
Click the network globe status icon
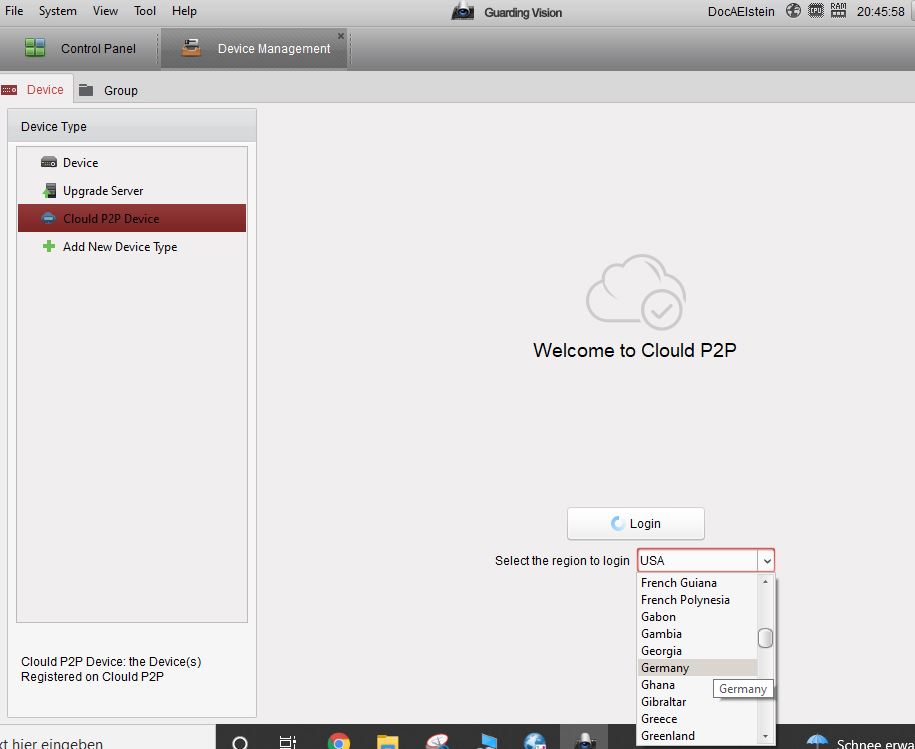pyautogui.click(x=793, y=10)
